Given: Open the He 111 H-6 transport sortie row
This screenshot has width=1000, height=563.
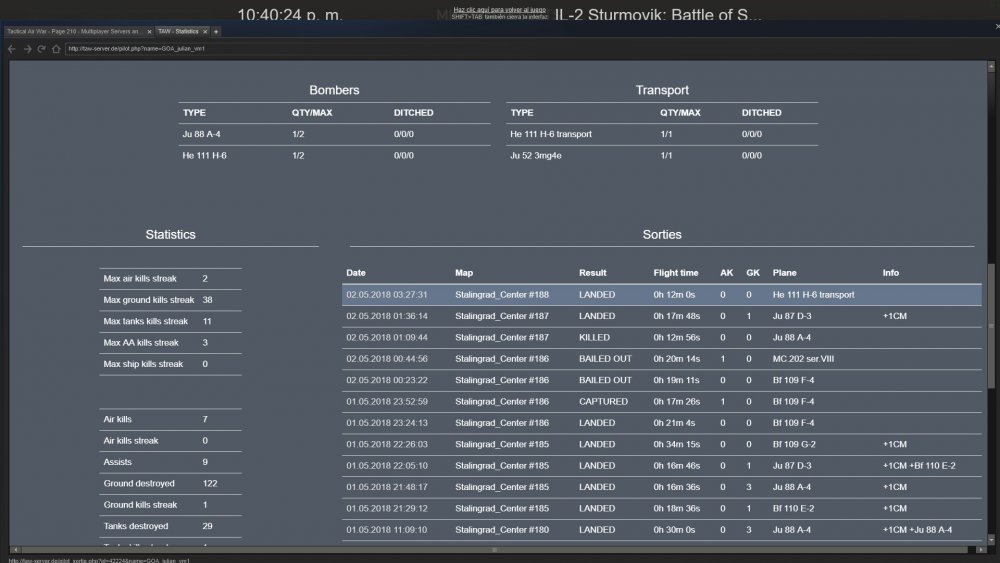Looking at the screenshot, I should (x=660, y=295).
